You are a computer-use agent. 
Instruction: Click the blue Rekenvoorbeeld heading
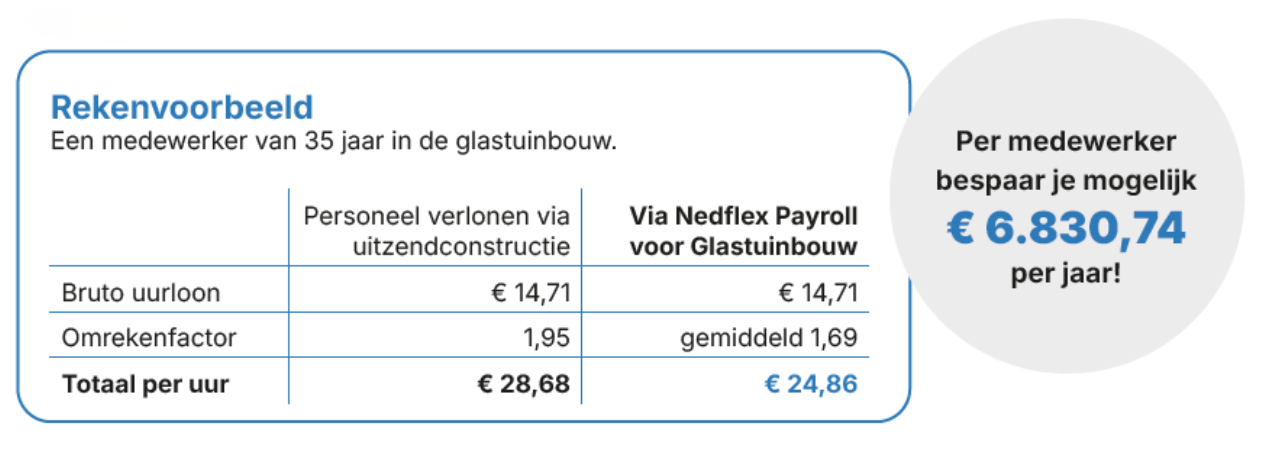click(x=182, y=107)
